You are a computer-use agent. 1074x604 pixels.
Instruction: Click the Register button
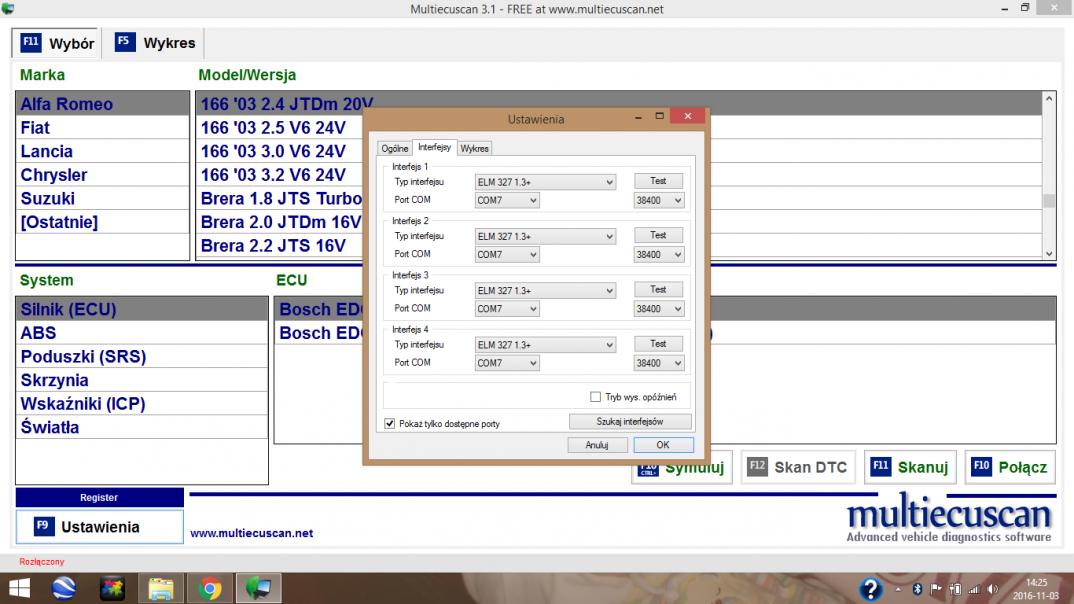(99, 497)
